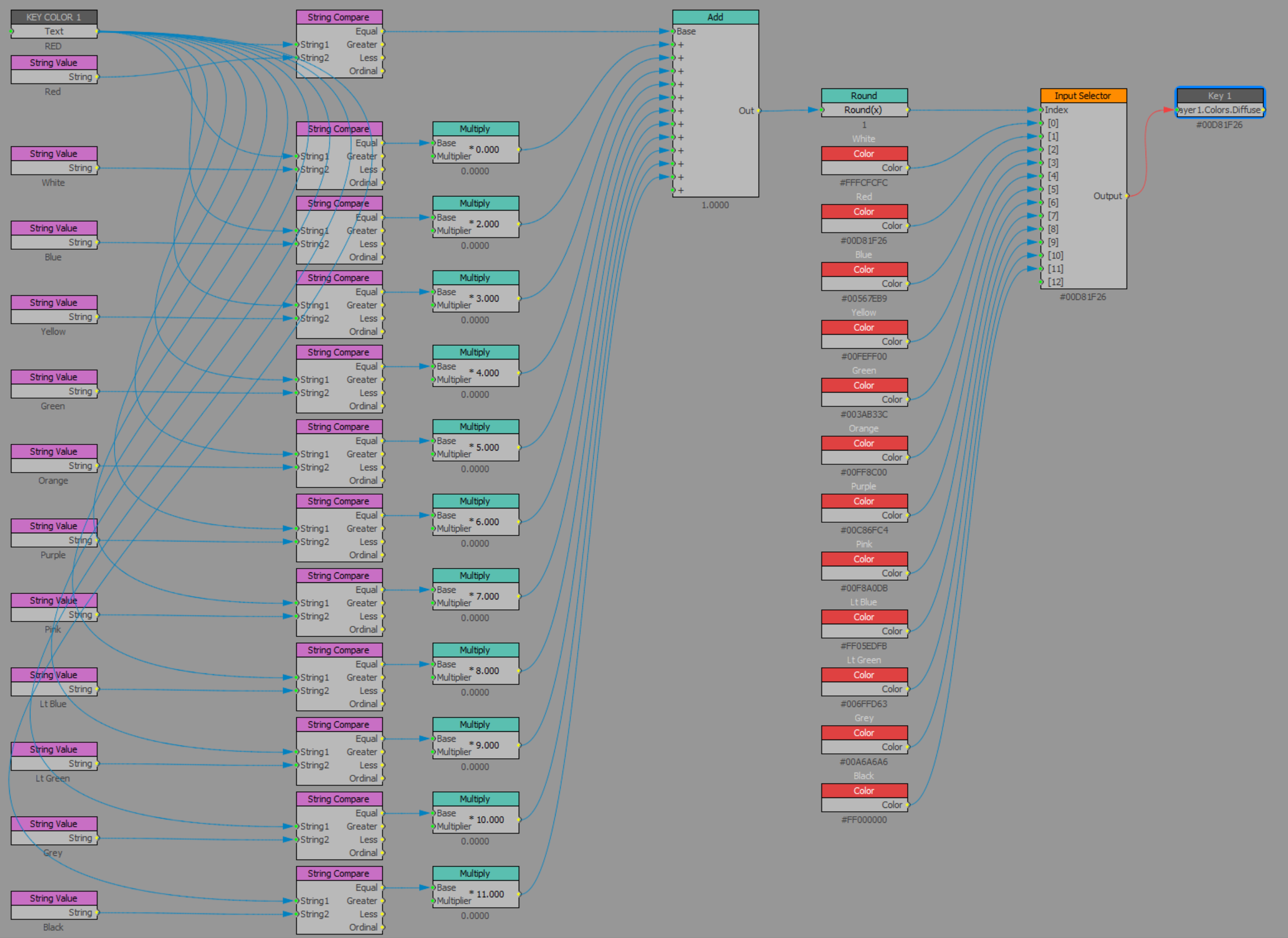Click the String Value node labeled Yellow
The image size is (1288, 938).
(53, 303)
